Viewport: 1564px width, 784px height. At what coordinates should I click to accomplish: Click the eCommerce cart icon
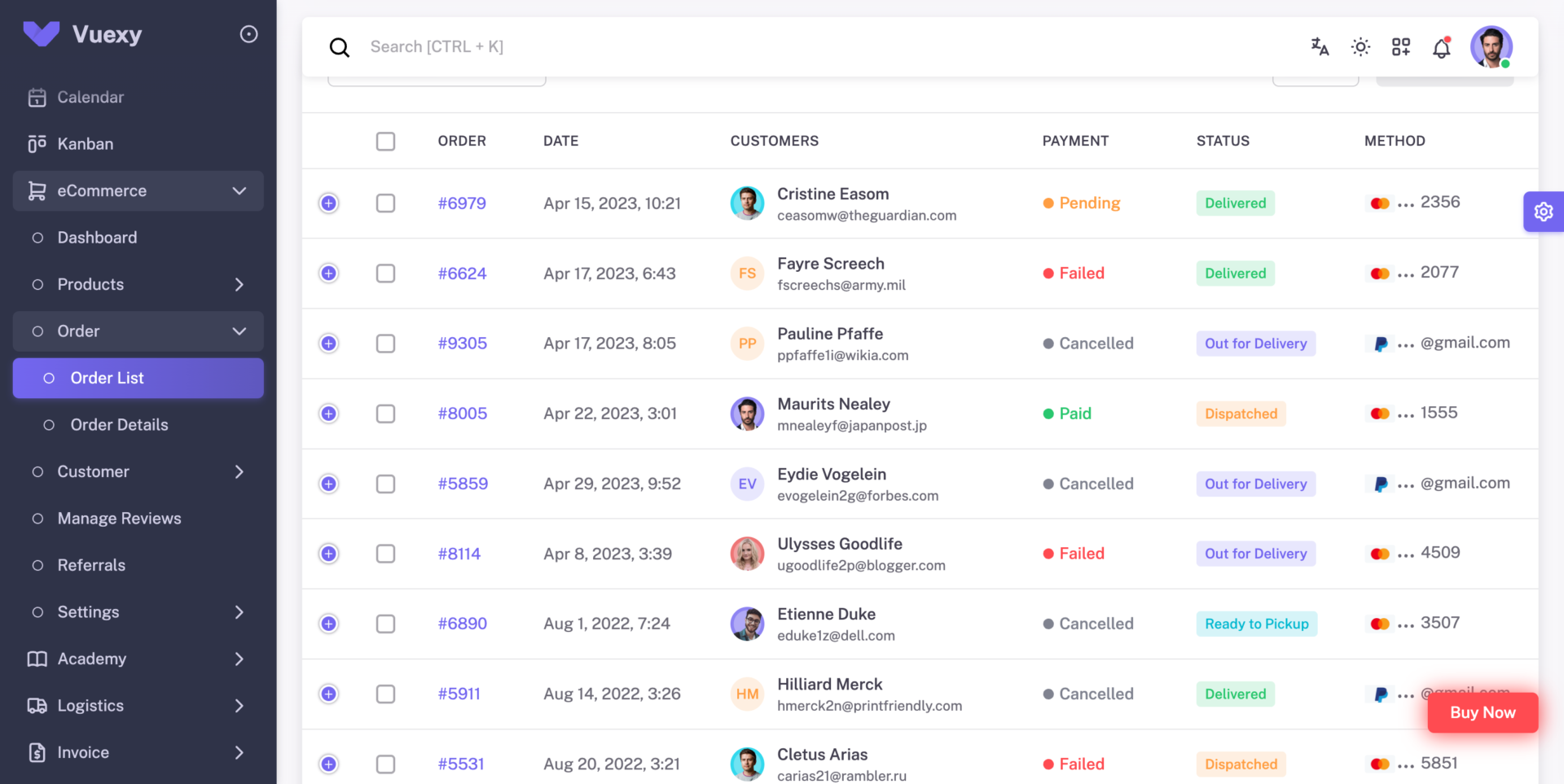pos(37,191)
